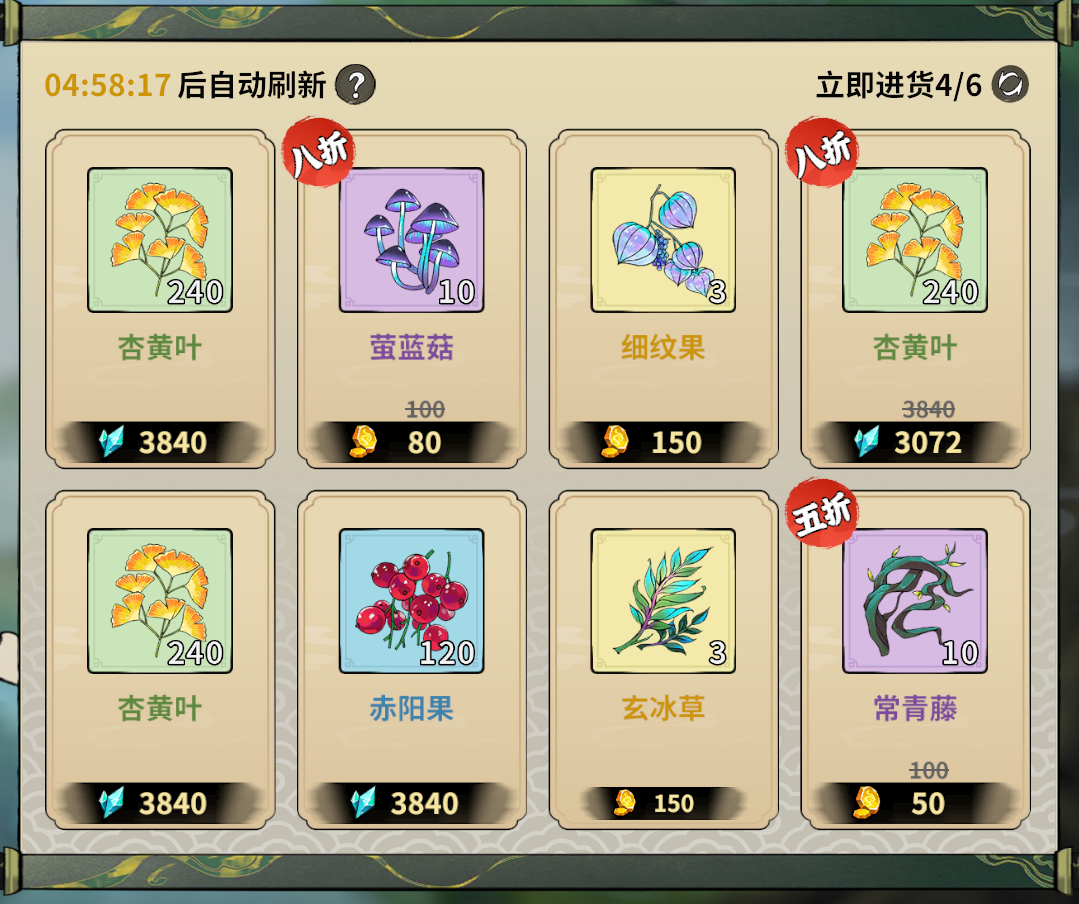1079x904 pixels.
Task: Click the second-row 杏黄叶 ginkgo icon
Action: click(x=160, y=601)
